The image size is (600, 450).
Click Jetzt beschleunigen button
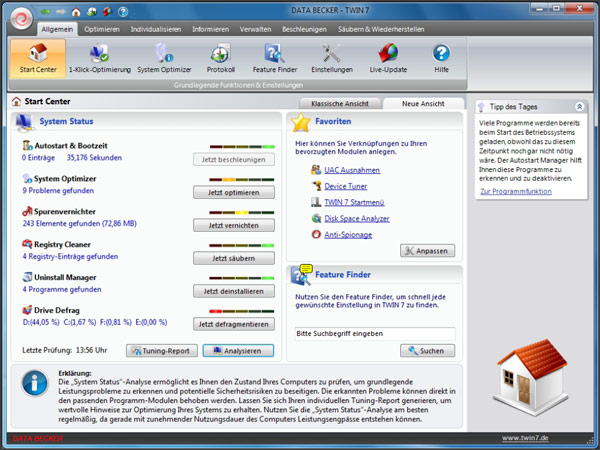tap(234, 160)
